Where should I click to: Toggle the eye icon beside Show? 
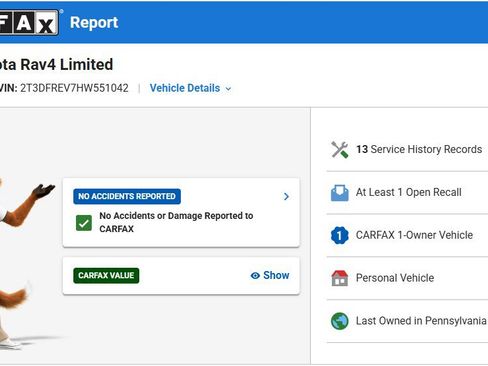point(255,276)
